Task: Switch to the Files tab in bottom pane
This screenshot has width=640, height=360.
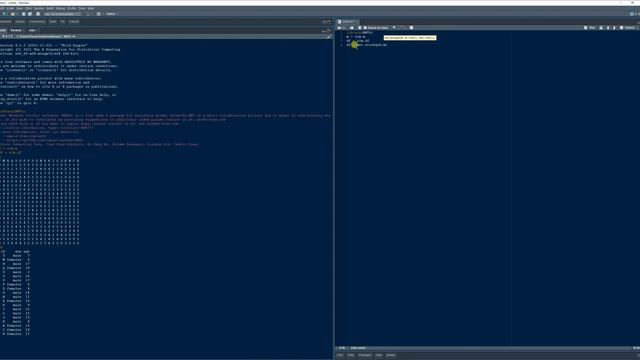Action: (340, 355)
